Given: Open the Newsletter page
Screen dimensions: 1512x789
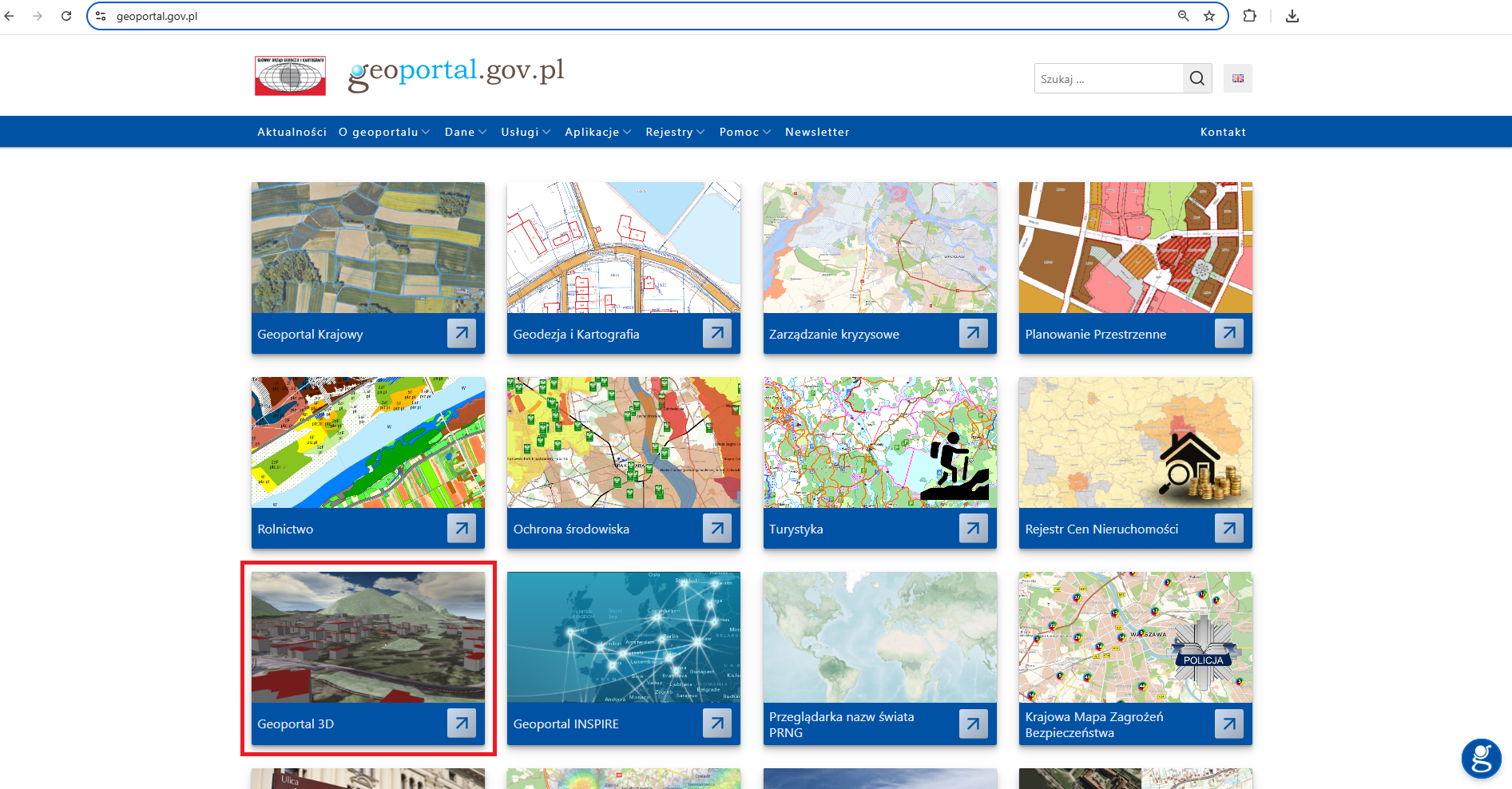Looking at the screenshot, I should point(817,132).
